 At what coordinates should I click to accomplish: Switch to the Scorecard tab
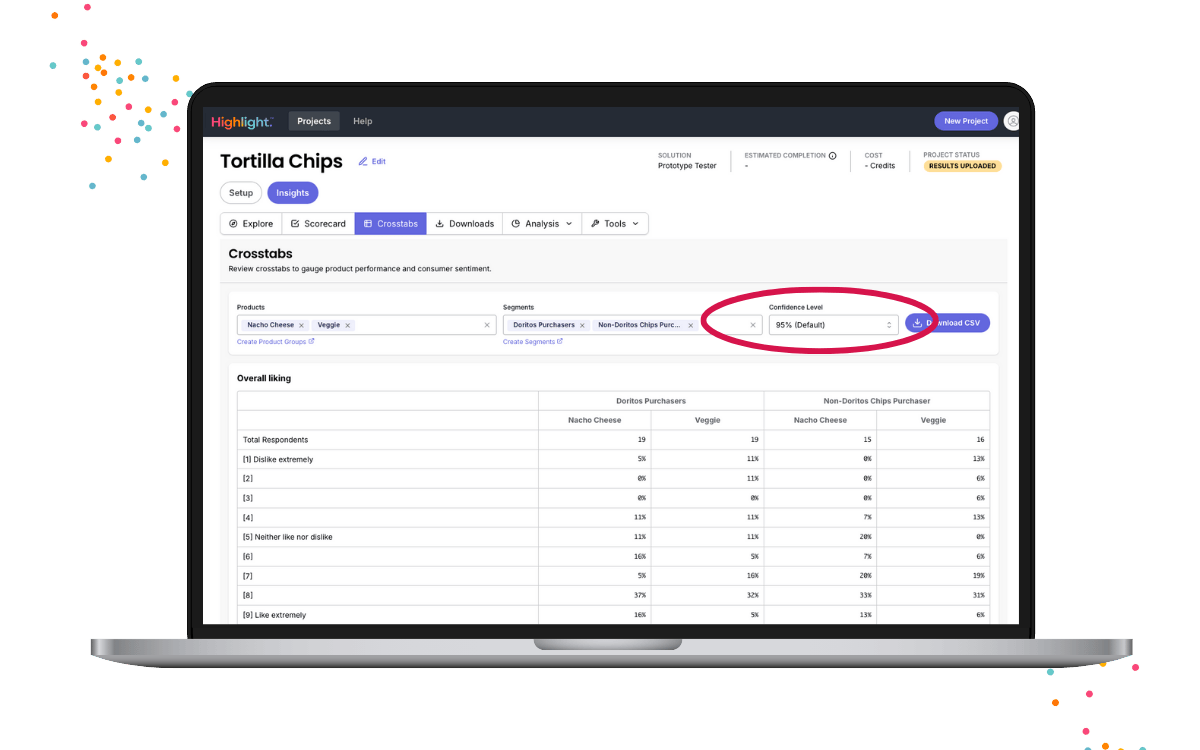pyautogui.click(x=318, y=224)
